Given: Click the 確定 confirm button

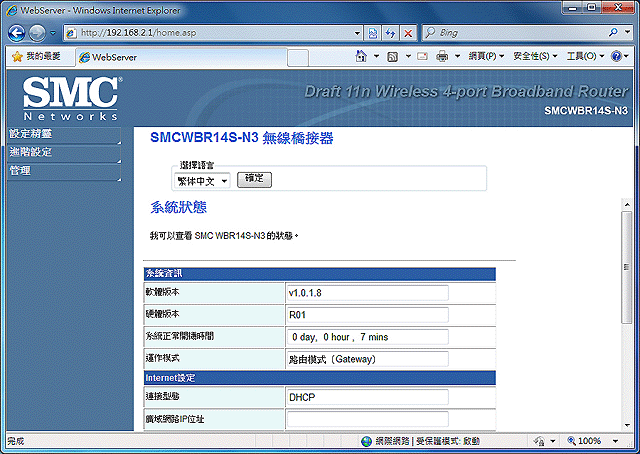Looking at the screenshot, I should point(254,179).
